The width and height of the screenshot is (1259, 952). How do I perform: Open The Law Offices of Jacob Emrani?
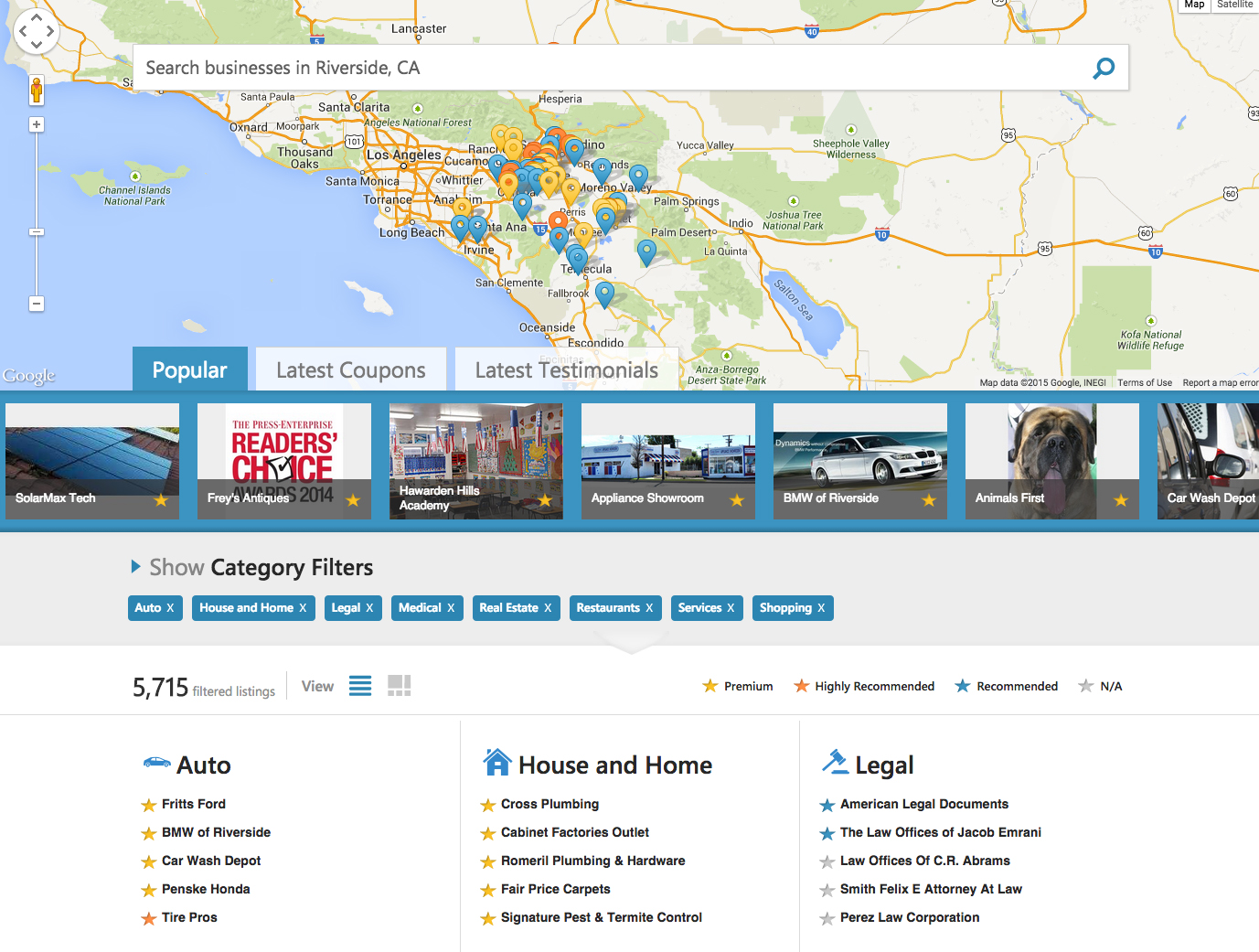tap(941, 832)
